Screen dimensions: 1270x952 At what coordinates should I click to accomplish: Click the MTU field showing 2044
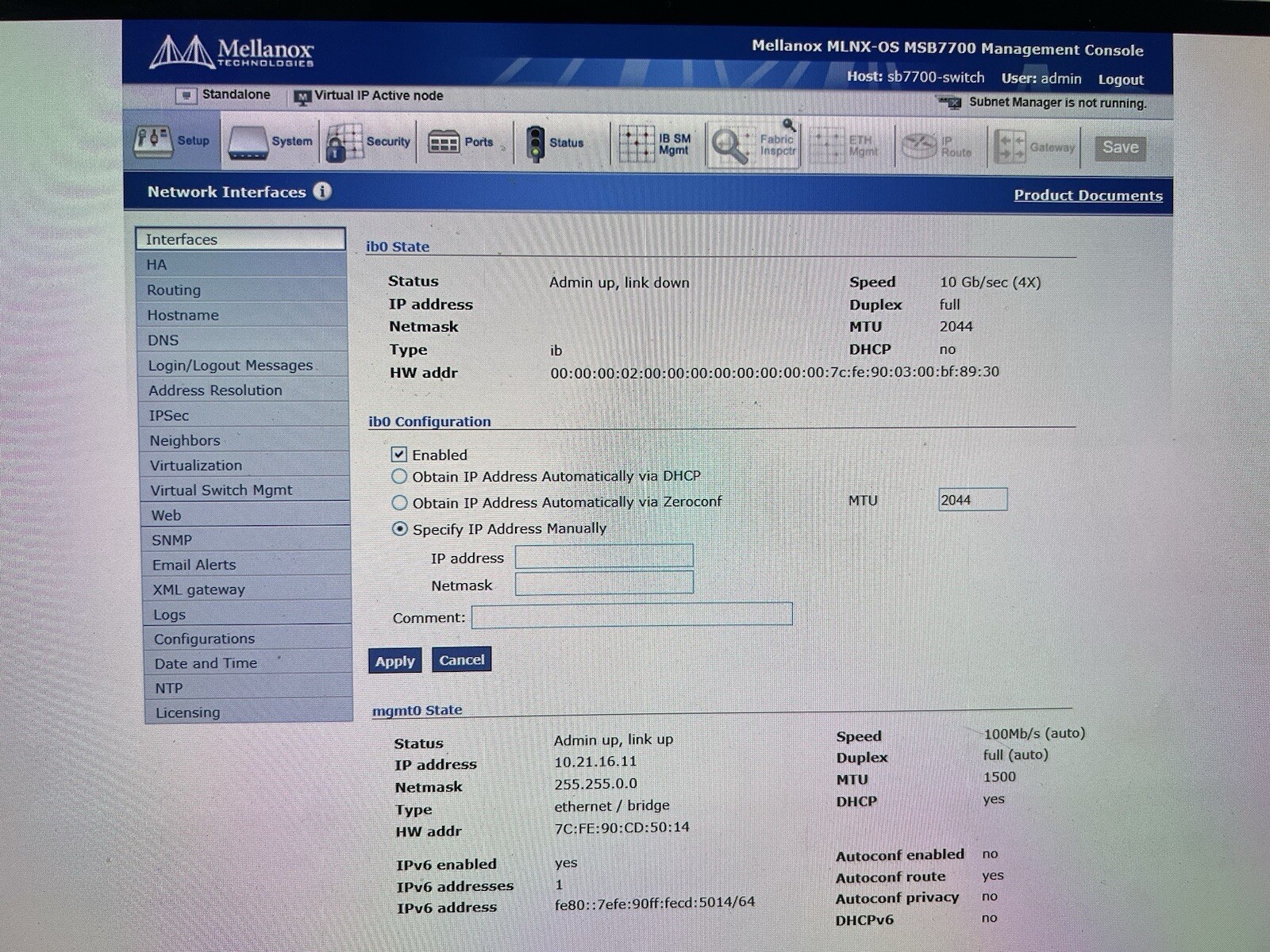(972, 499)
